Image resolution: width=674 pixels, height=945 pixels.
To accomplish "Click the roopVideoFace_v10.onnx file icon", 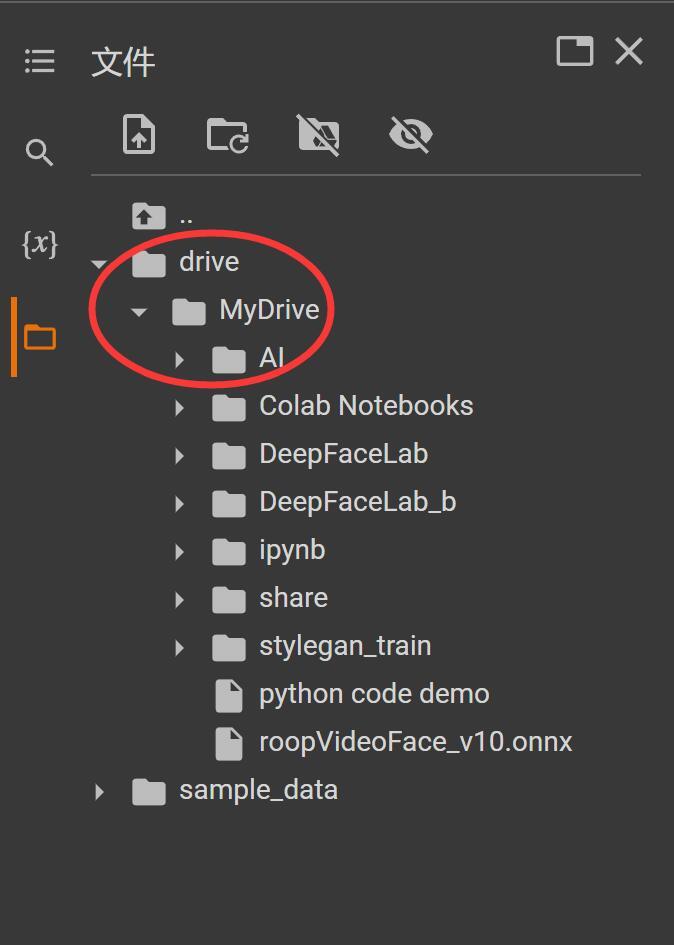I will (x=229, y=744).
